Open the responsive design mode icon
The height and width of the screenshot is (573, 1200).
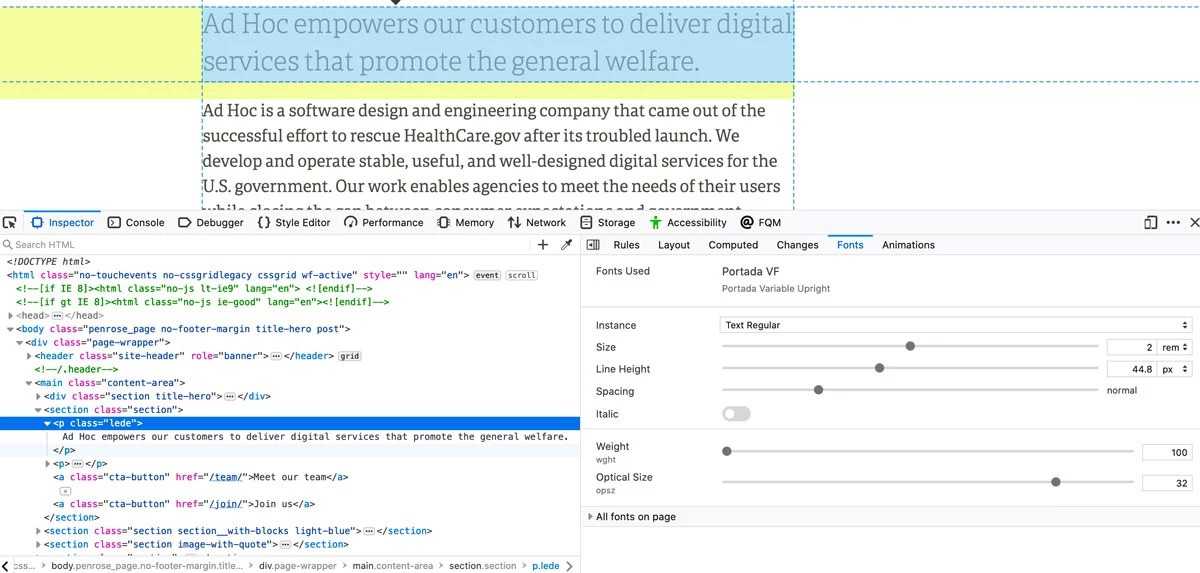coord(1151,222)
